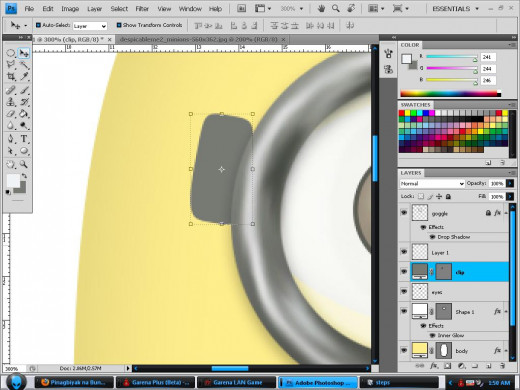
Task: Open the Image menu
Action: tap(70, 9)
